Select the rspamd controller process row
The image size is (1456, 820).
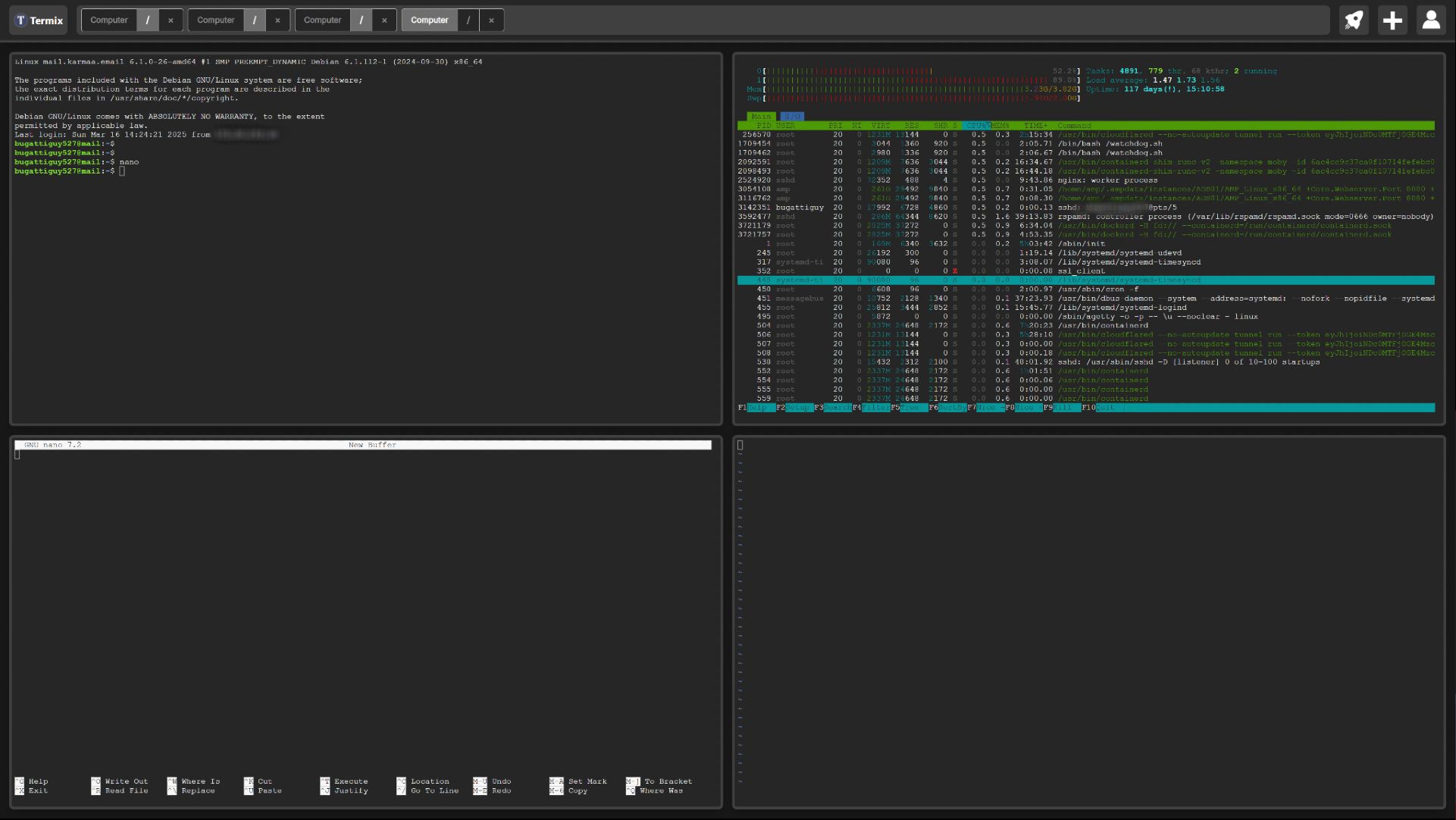click(x=1061, y=216)
